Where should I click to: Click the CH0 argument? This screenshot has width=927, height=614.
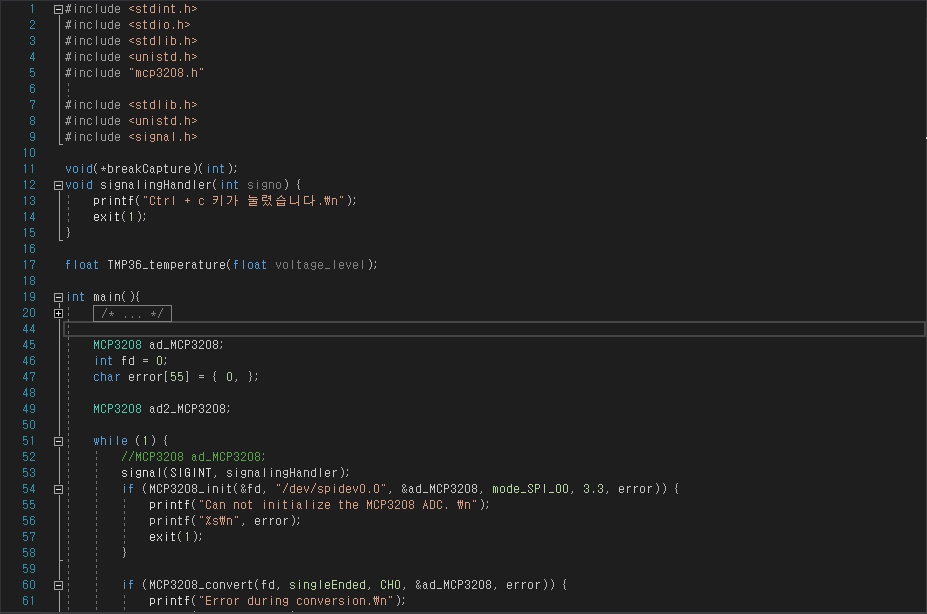[390, 585]
